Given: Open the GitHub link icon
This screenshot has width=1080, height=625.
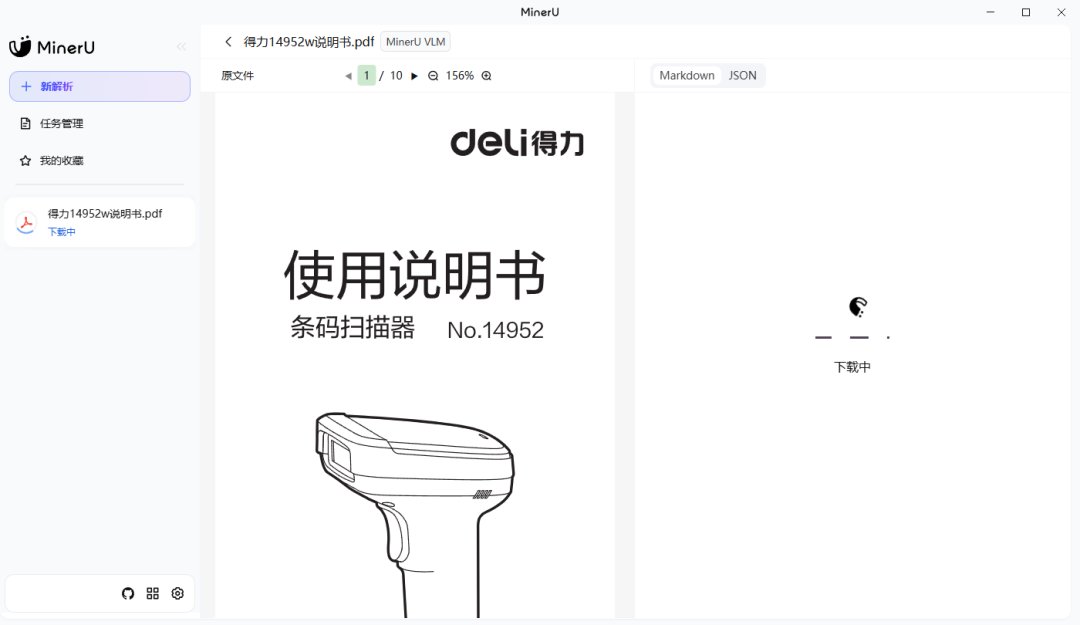Looking at the screenshot, I should point(127,593).
